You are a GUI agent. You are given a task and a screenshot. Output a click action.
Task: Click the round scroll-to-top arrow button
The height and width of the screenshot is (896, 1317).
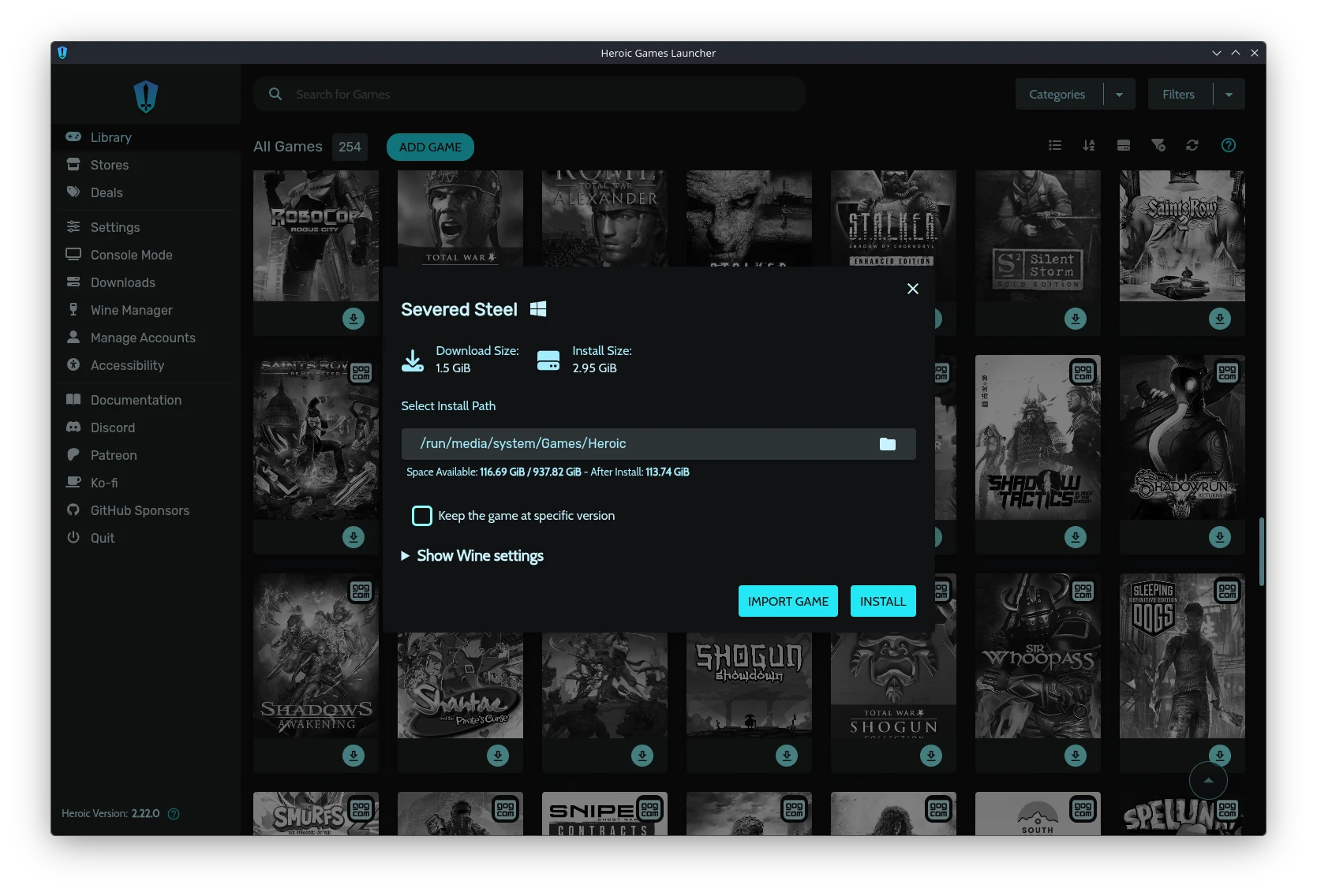[x=1208, y=781]
